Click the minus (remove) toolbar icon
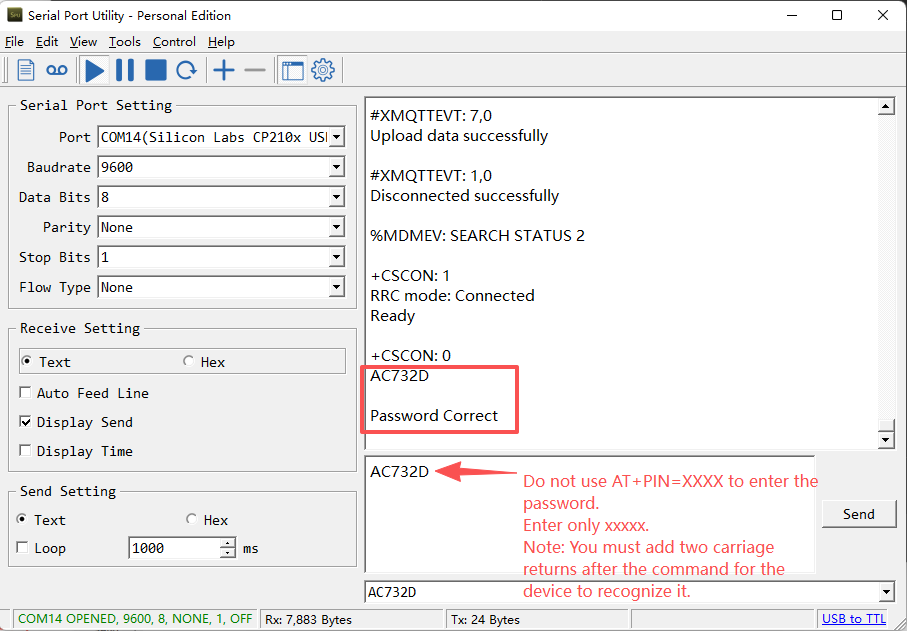 tap(255, 71)
